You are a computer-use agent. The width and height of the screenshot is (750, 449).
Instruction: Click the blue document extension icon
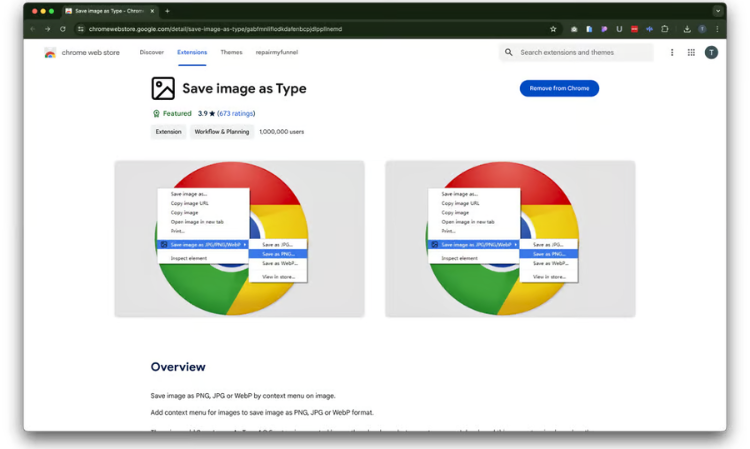[x=589, y=29]
